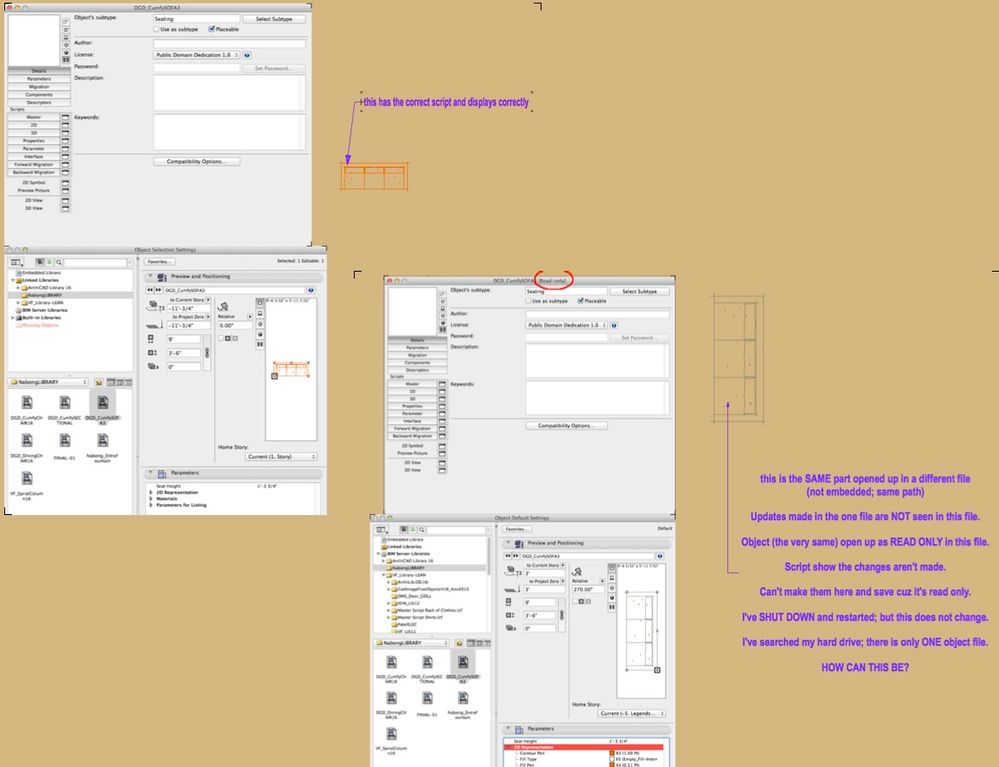Toggle Use as subtype in editable object editor
Viewport: 999px width, 767px height.
[156, 29]
